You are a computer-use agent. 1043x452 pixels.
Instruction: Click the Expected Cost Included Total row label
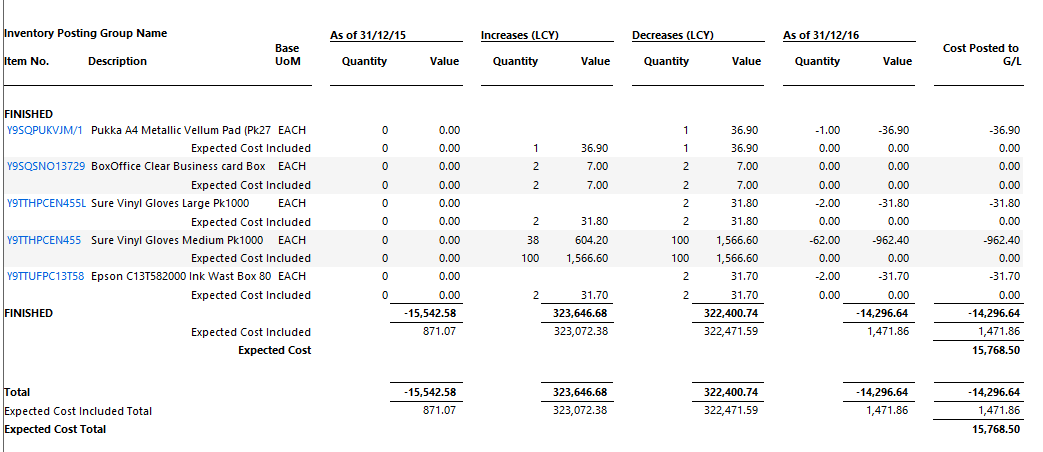[78, 411]
